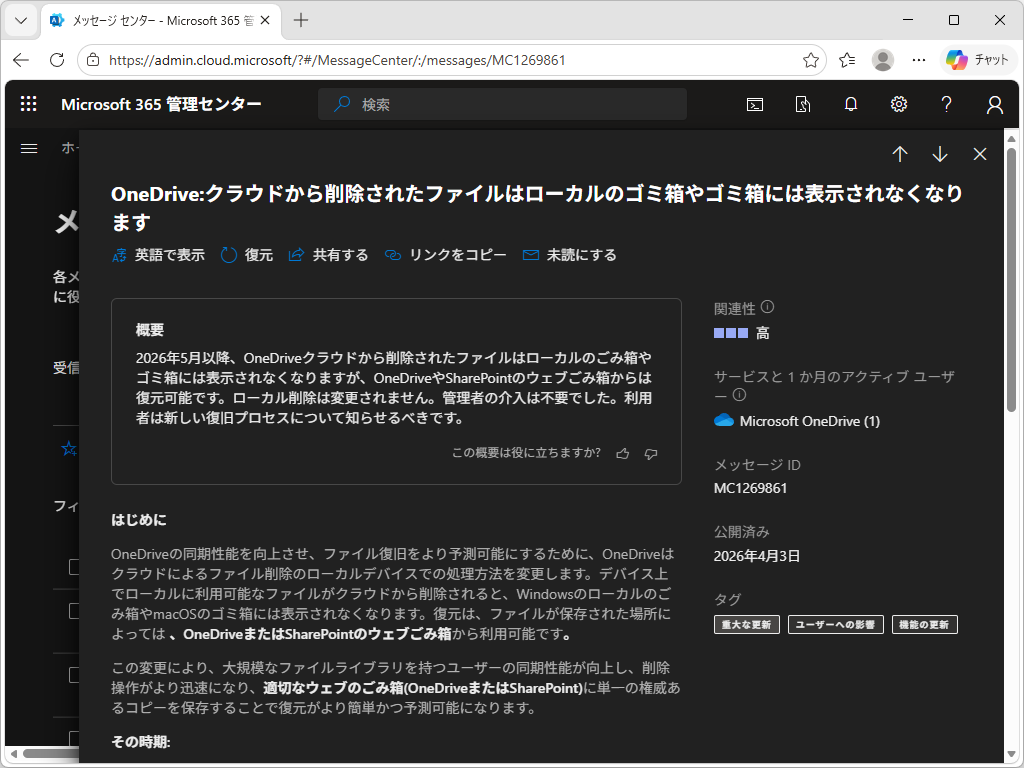1024x768 pixels.
Task: Expand the 関連性 info tooltip
Action: pyautogui.click(x=766, y=307)
